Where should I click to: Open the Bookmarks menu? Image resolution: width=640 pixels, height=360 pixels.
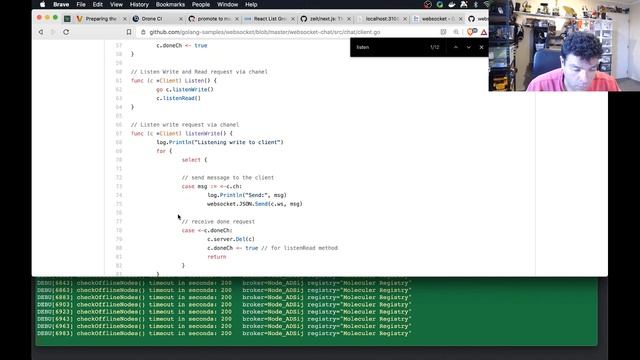[170, 4]
